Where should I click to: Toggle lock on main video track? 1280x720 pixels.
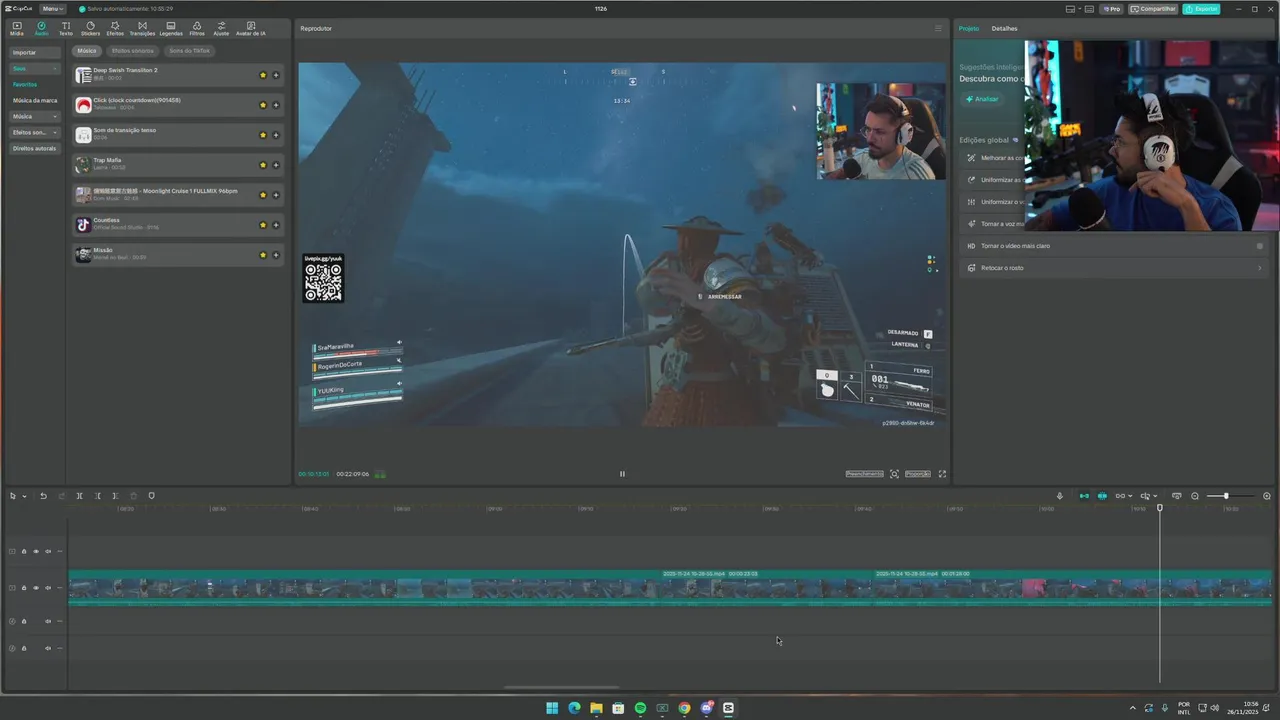[x=24, y=588]
